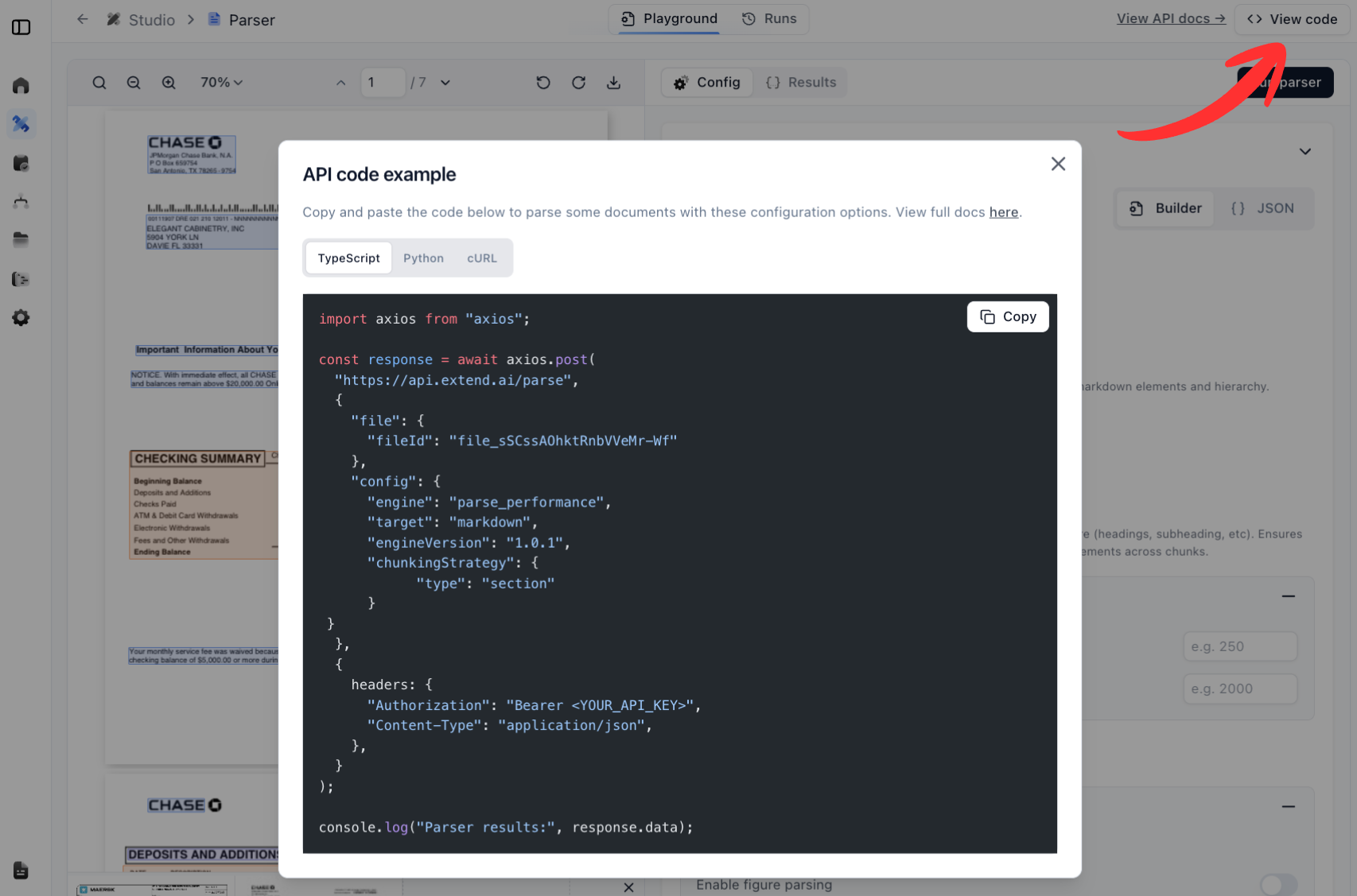Switch to the Python code tab
This screenshot has height=896, width=1357.
(423, 258)
